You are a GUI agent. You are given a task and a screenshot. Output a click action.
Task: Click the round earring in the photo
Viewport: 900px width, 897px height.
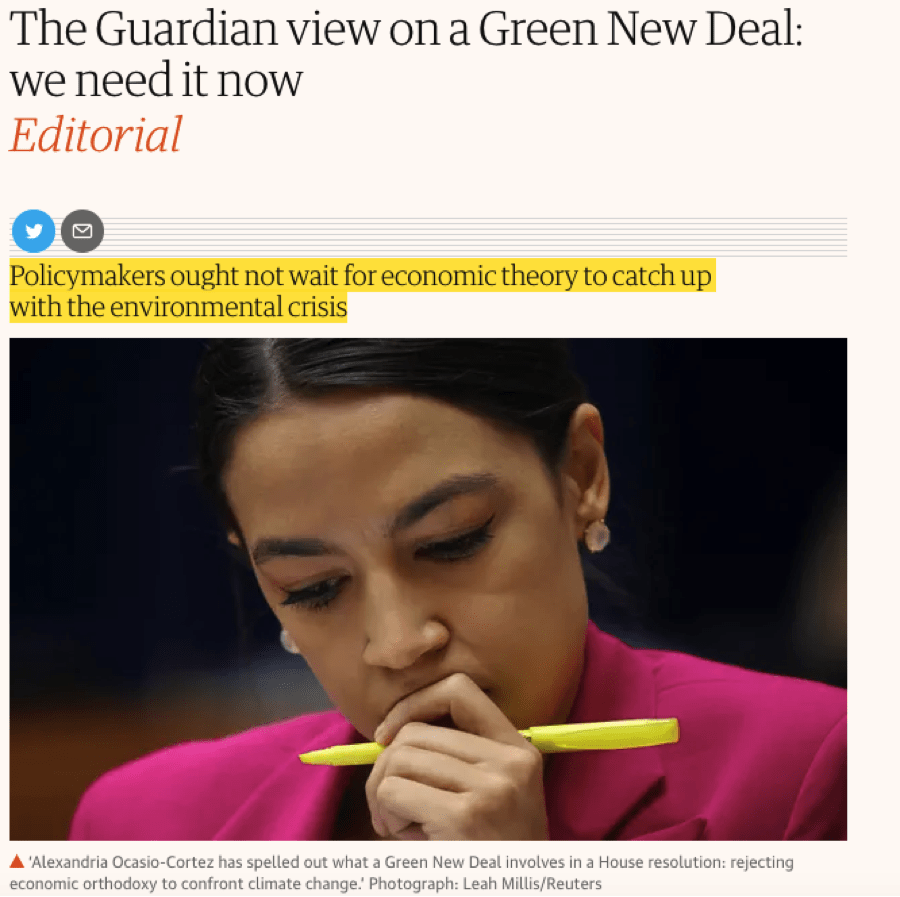[x=597, y=535]
